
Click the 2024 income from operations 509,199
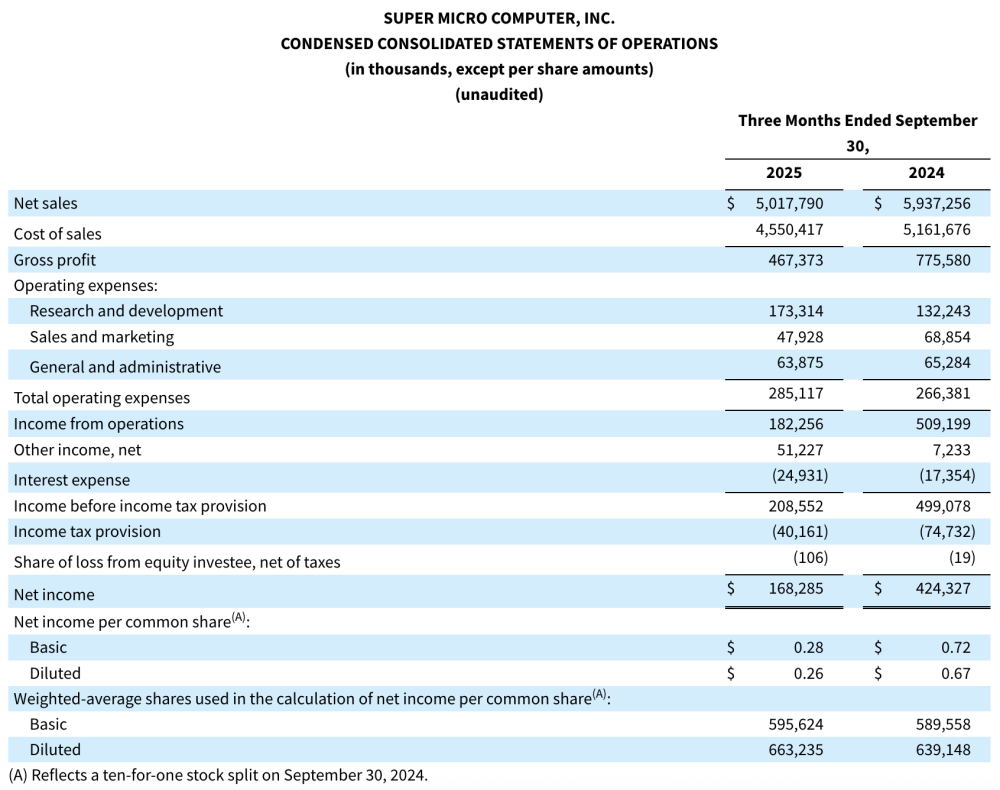[x=943, y=424]
